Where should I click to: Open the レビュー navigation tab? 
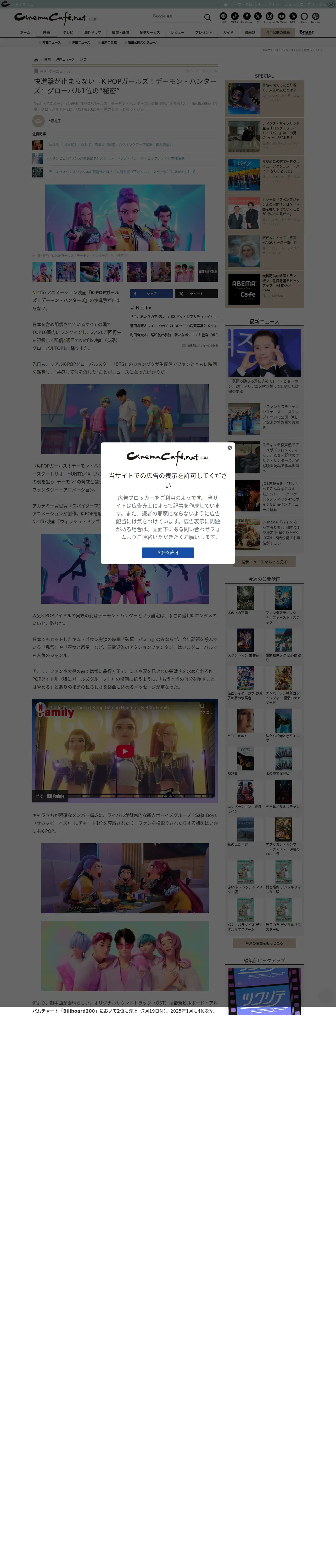point(177,32)
